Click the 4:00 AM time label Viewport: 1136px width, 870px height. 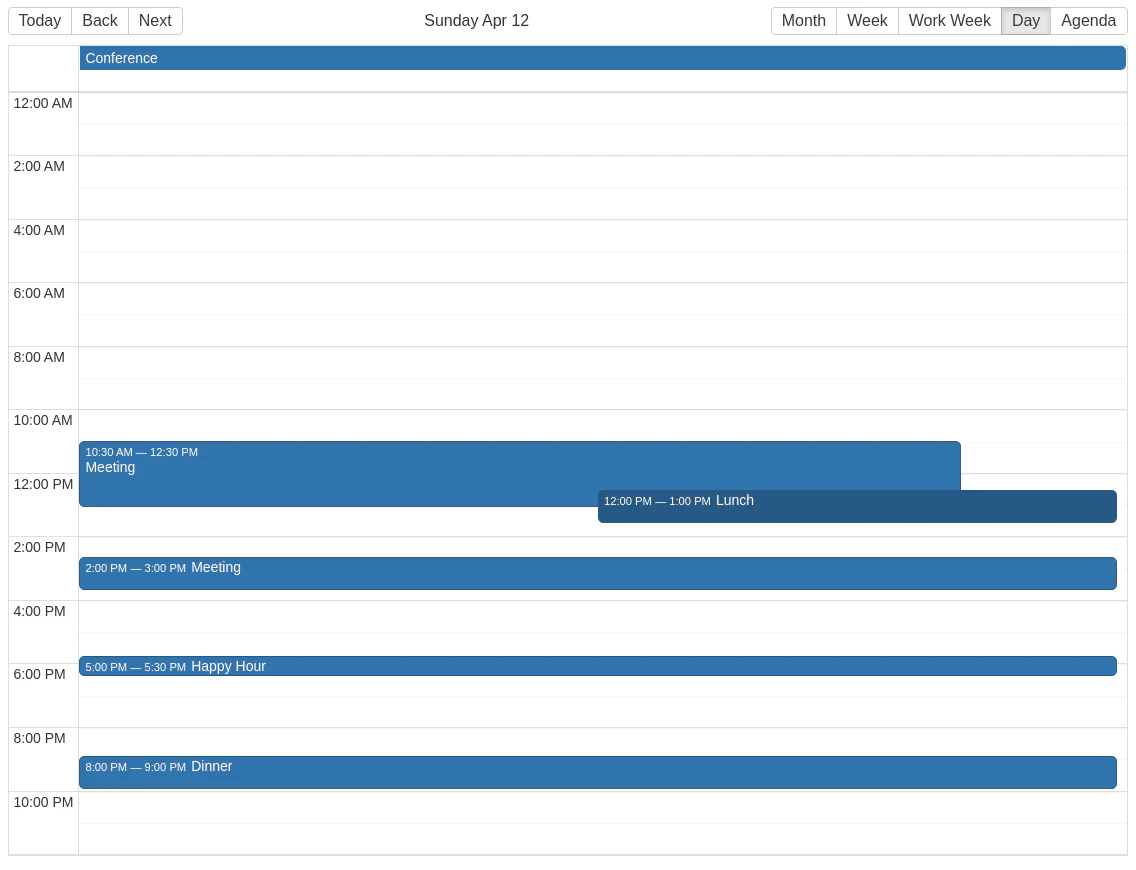tap(39, 230)
